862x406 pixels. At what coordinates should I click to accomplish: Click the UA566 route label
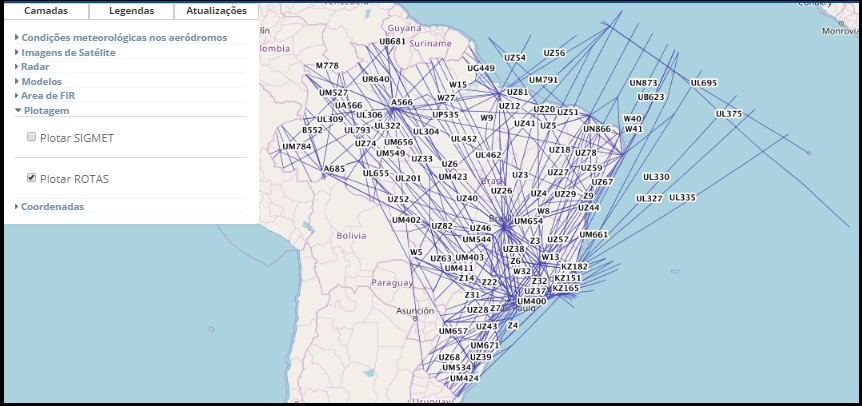coord(349,105)
